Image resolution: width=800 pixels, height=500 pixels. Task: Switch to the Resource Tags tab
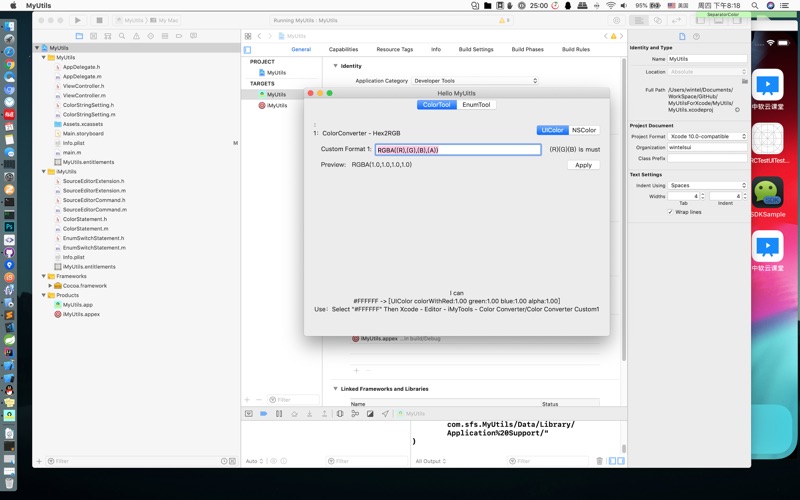(x=394, y=49)
